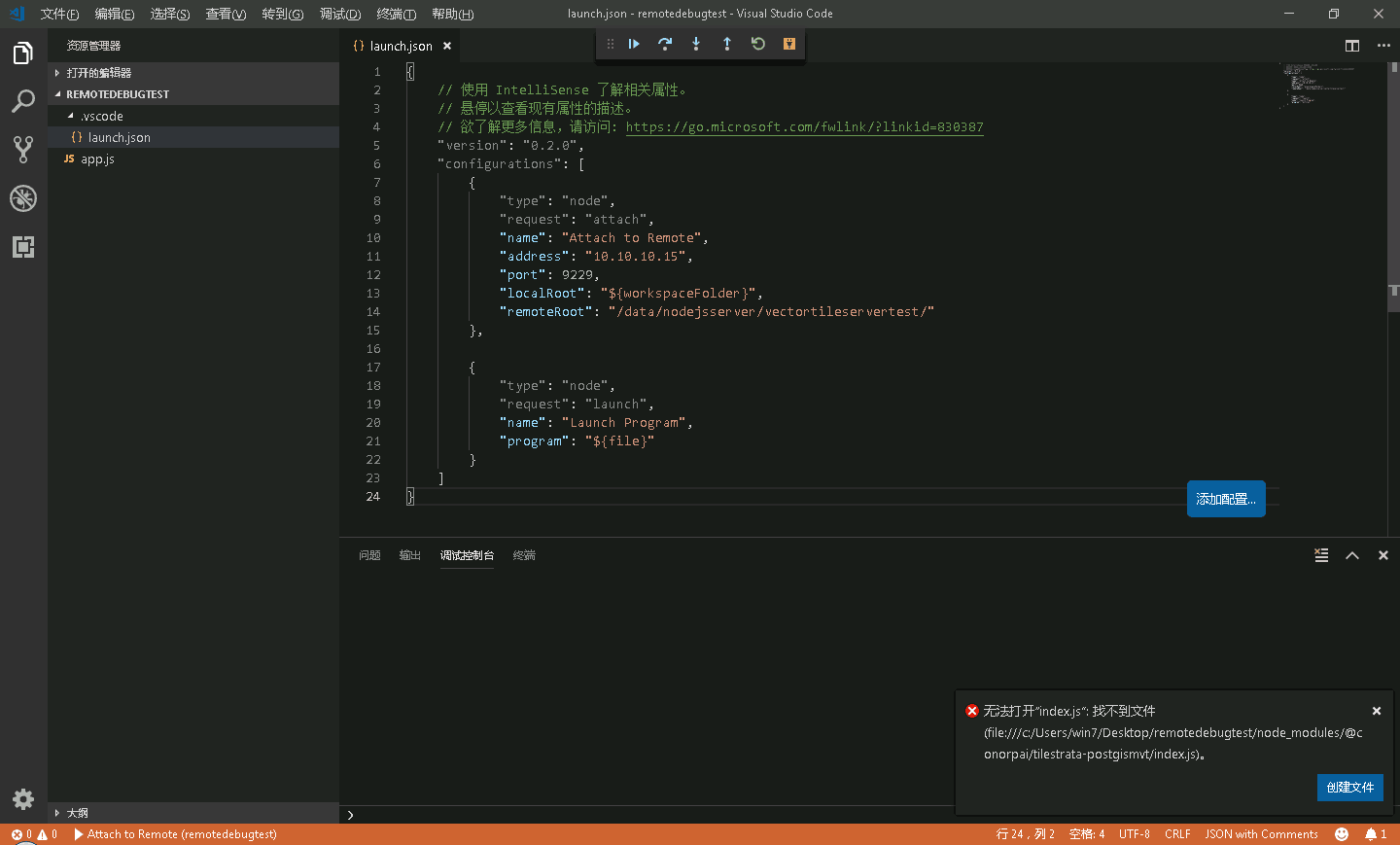
Task: Open the 文件(F) menu
Action: pos(59,14)
